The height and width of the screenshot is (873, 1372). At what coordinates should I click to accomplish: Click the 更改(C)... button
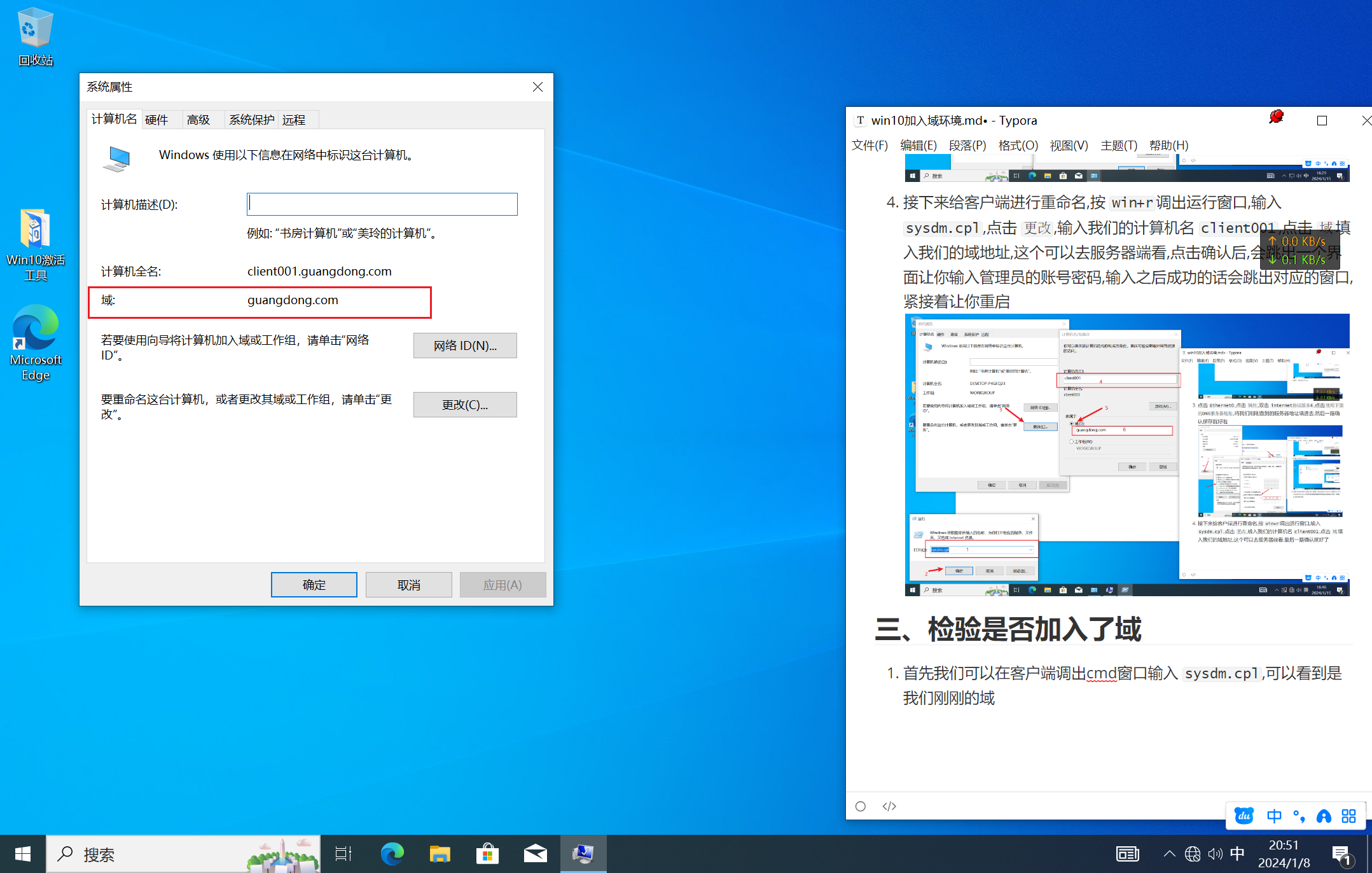[465, 405]
